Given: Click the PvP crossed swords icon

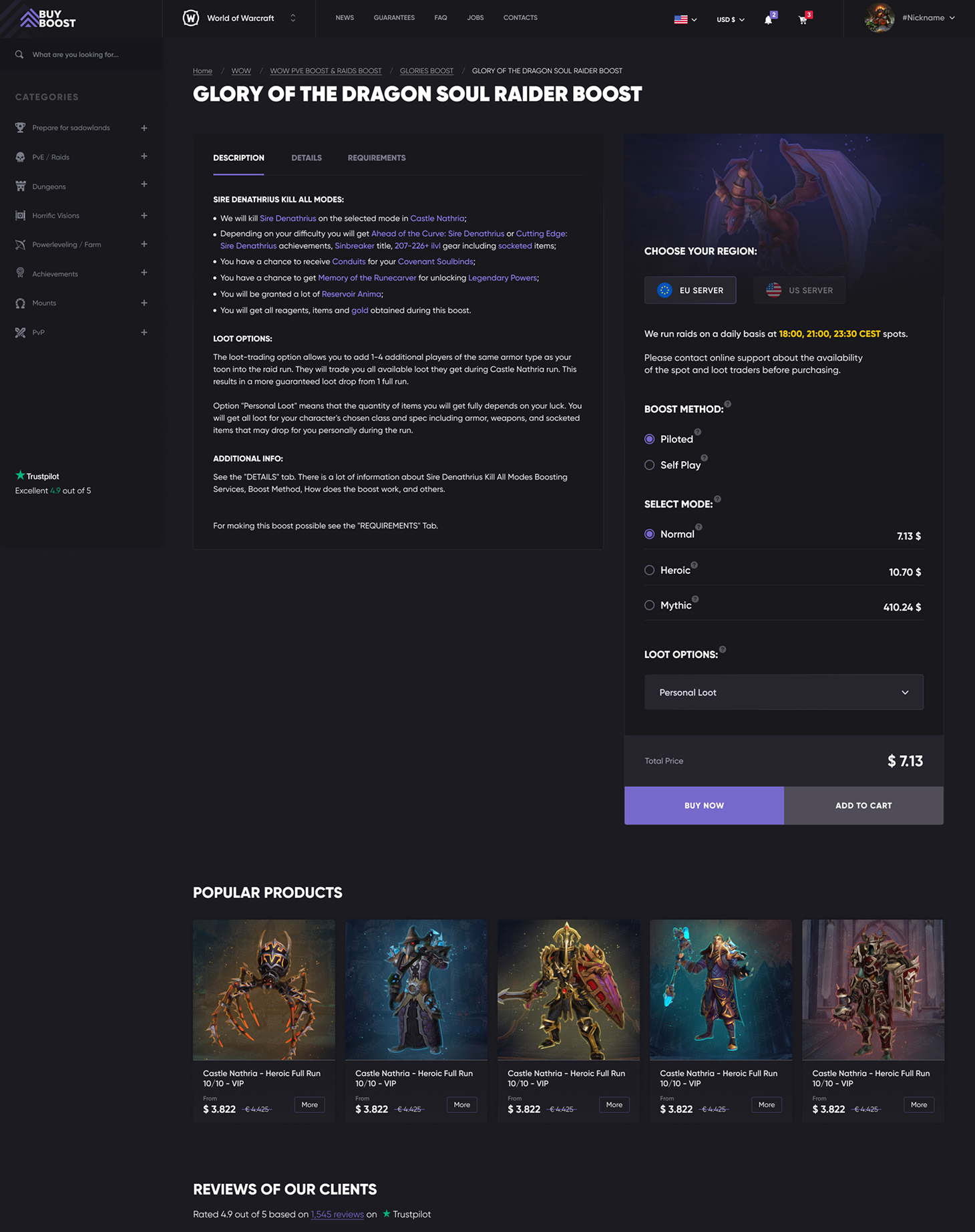Looking at the screenshot, I should click(21, 332).
